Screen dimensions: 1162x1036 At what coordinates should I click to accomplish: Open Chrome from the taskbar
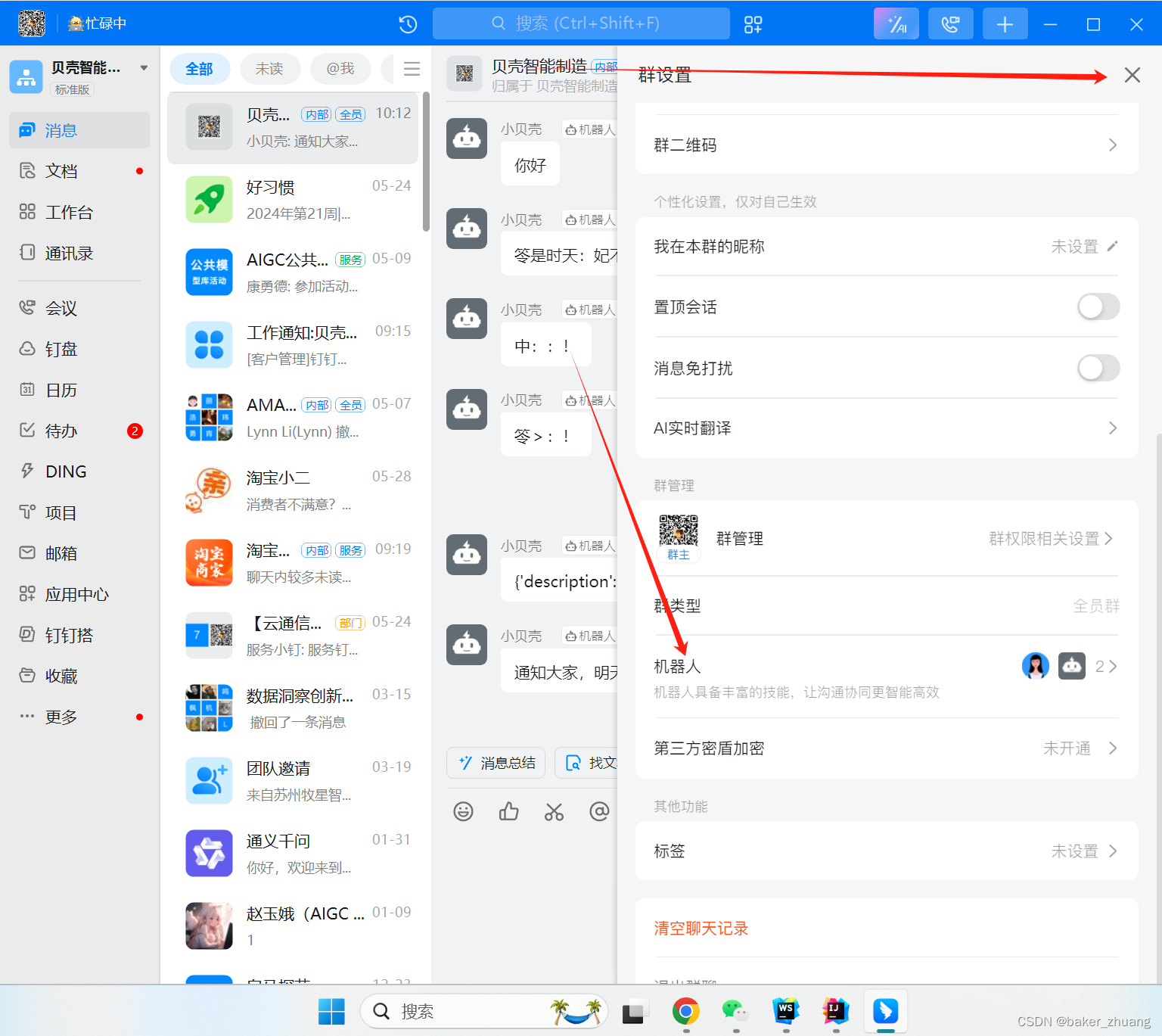pos(686,1011)
